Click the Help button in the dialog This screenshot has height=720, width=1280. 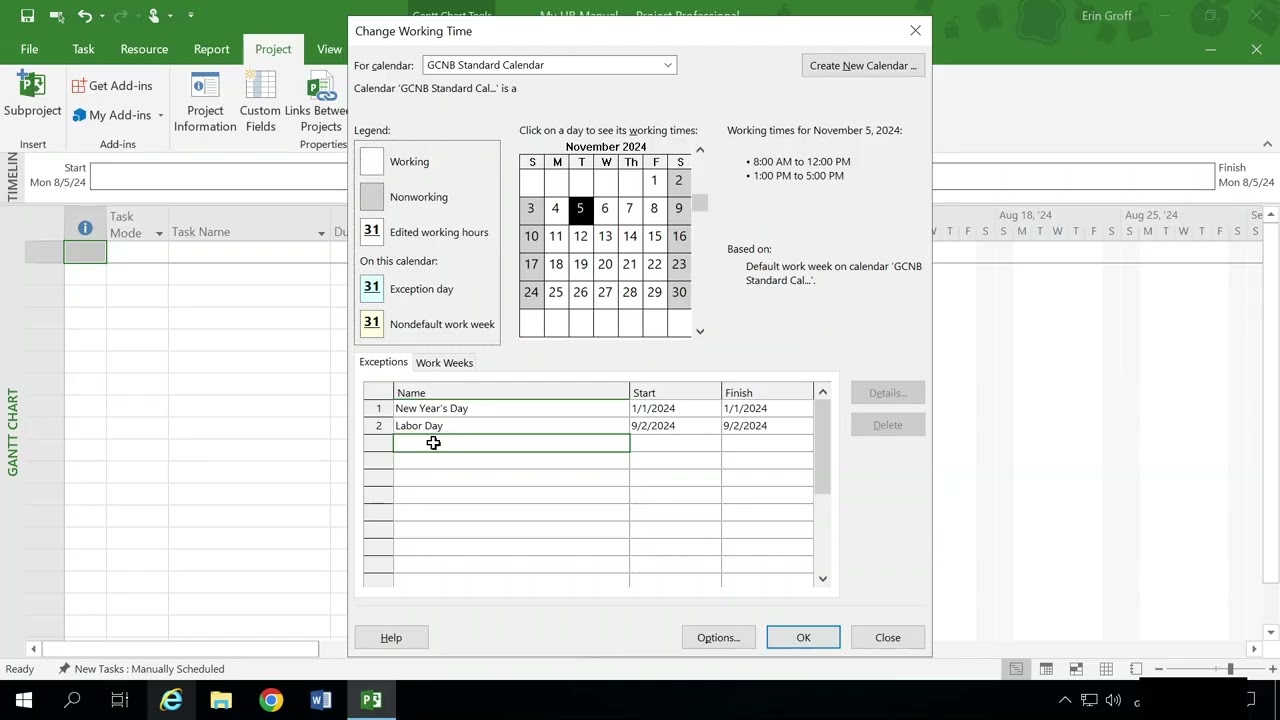click(391, 638)
